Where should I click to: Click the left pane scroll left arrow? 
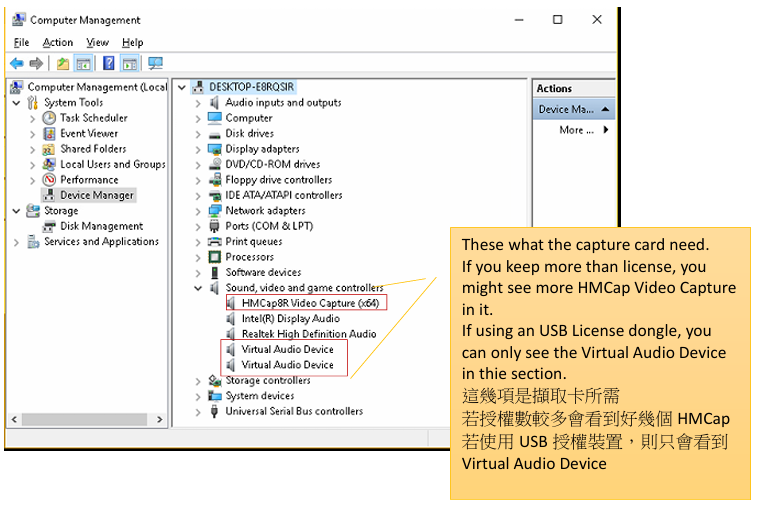click(14, 420)
